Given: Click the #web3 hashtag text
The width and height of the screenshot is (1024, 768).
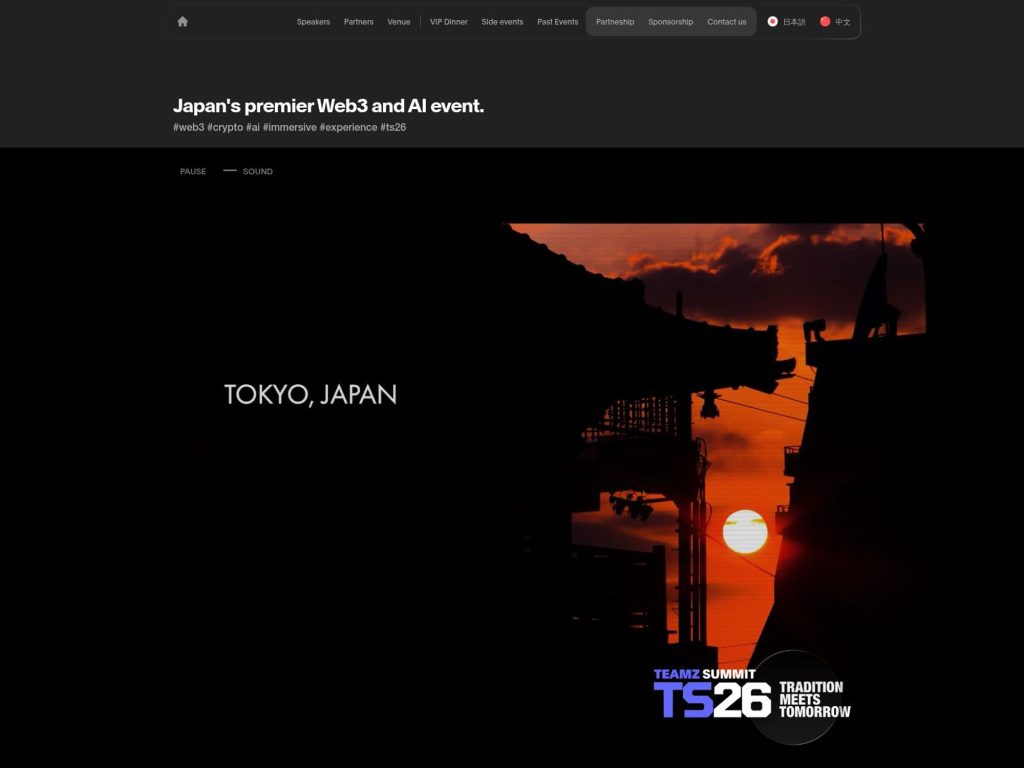Looking at the screenshot, I should (187, 127).
